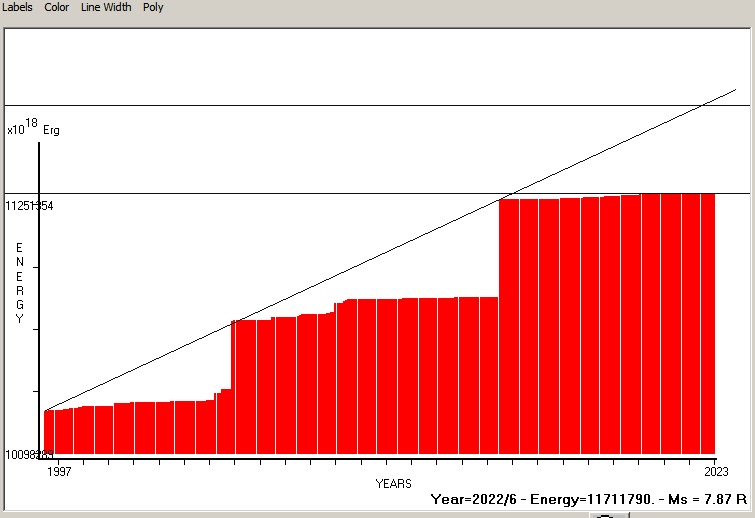Image resolution: width=755 pixels, height=518 pixels.
Task: Click the 11251354 y-axis maximum value
Action: tap(29, 206)
